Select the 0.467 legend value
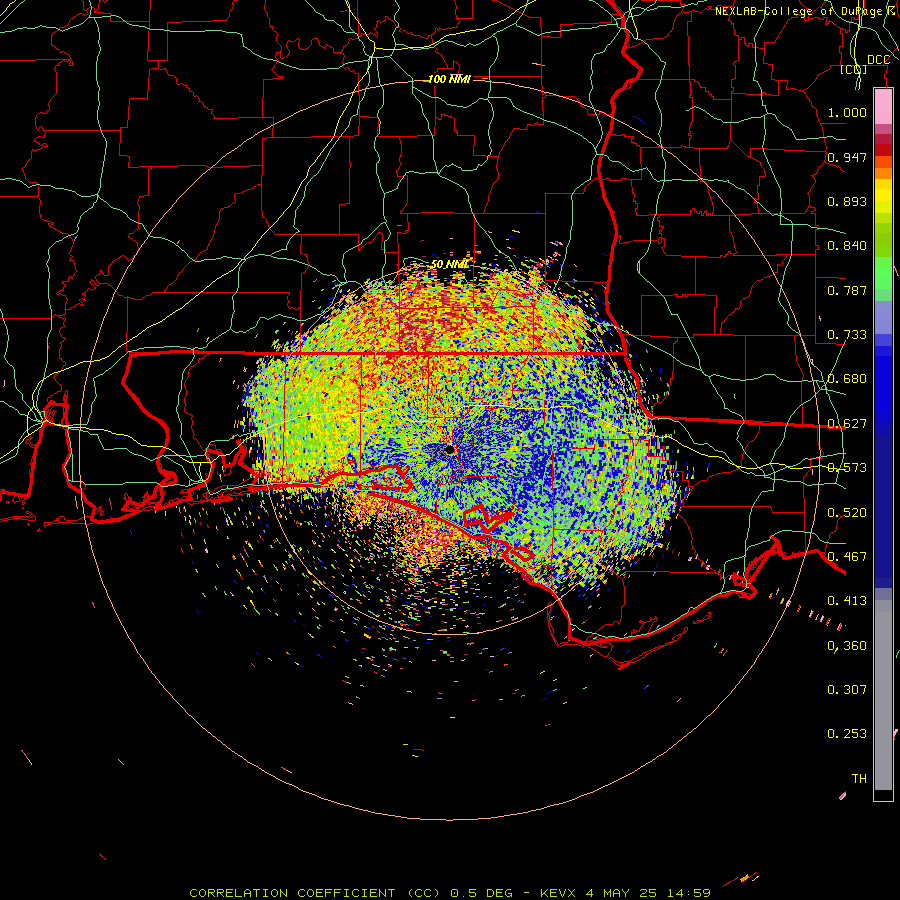Image resolution: width=900 pixels, height=900 pixels. tap(847, 557)
